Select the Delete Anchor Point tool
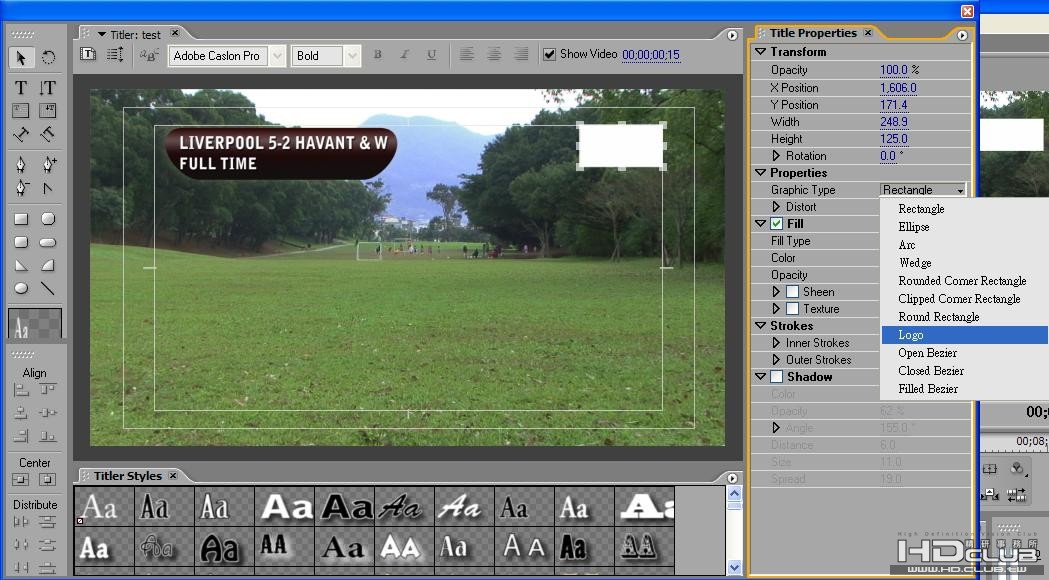The height and width of the screenshot is (580, 1049). (21, 188)
